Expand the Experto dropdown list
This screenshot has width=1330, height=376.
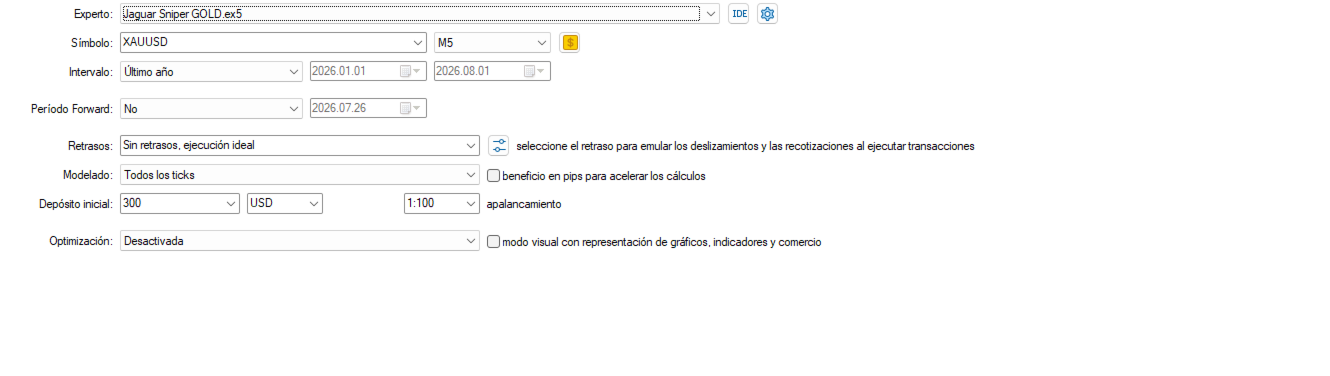click(710, 14)
